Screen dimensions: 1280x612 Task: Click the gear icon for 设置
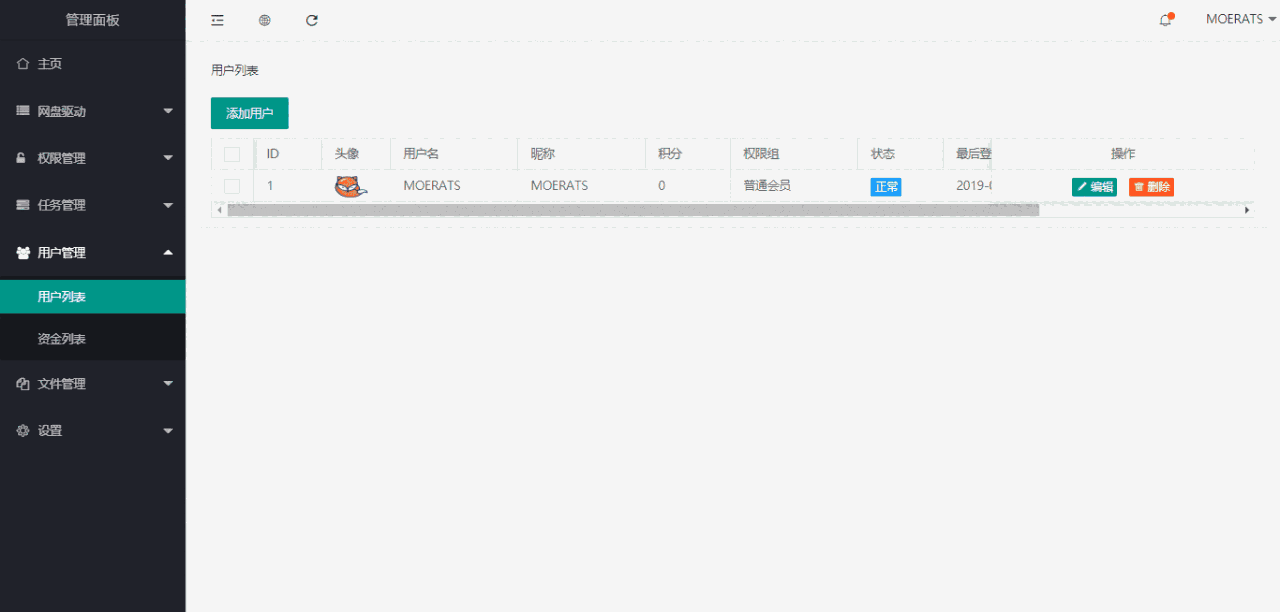coord(23,431)
